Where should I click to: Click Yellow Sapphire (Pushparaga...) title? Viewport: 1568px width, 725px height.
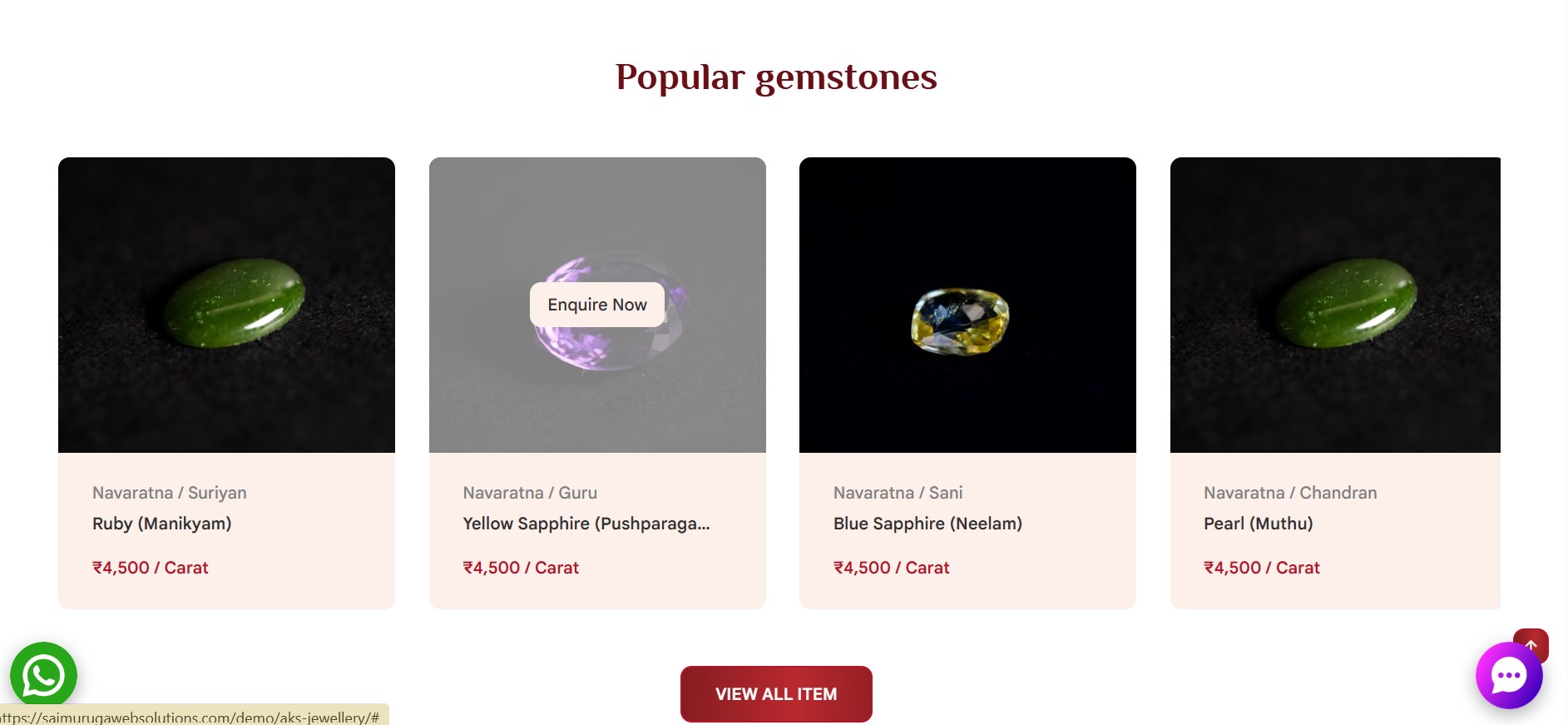pos(586,524)
